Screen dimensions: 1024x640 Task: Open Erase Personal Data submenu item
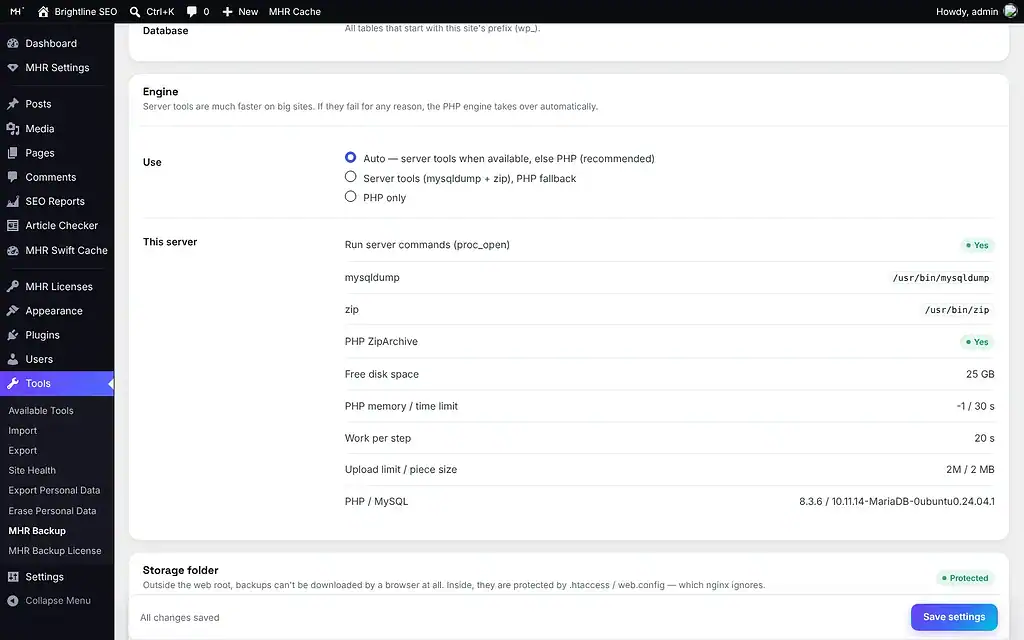[x=52, y=511]
